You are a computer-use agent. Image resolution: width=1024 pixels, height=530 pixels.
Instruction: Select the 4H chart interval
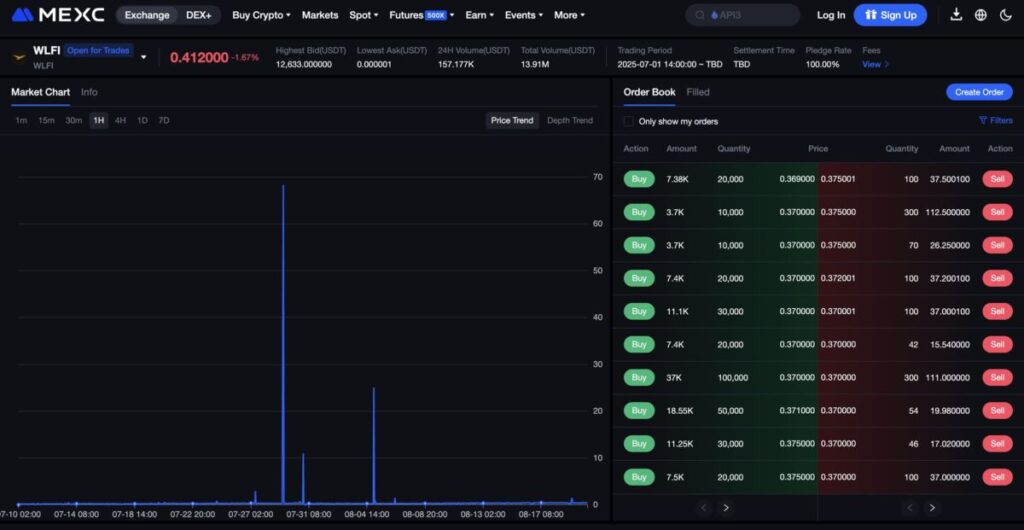tap(121, 121)
